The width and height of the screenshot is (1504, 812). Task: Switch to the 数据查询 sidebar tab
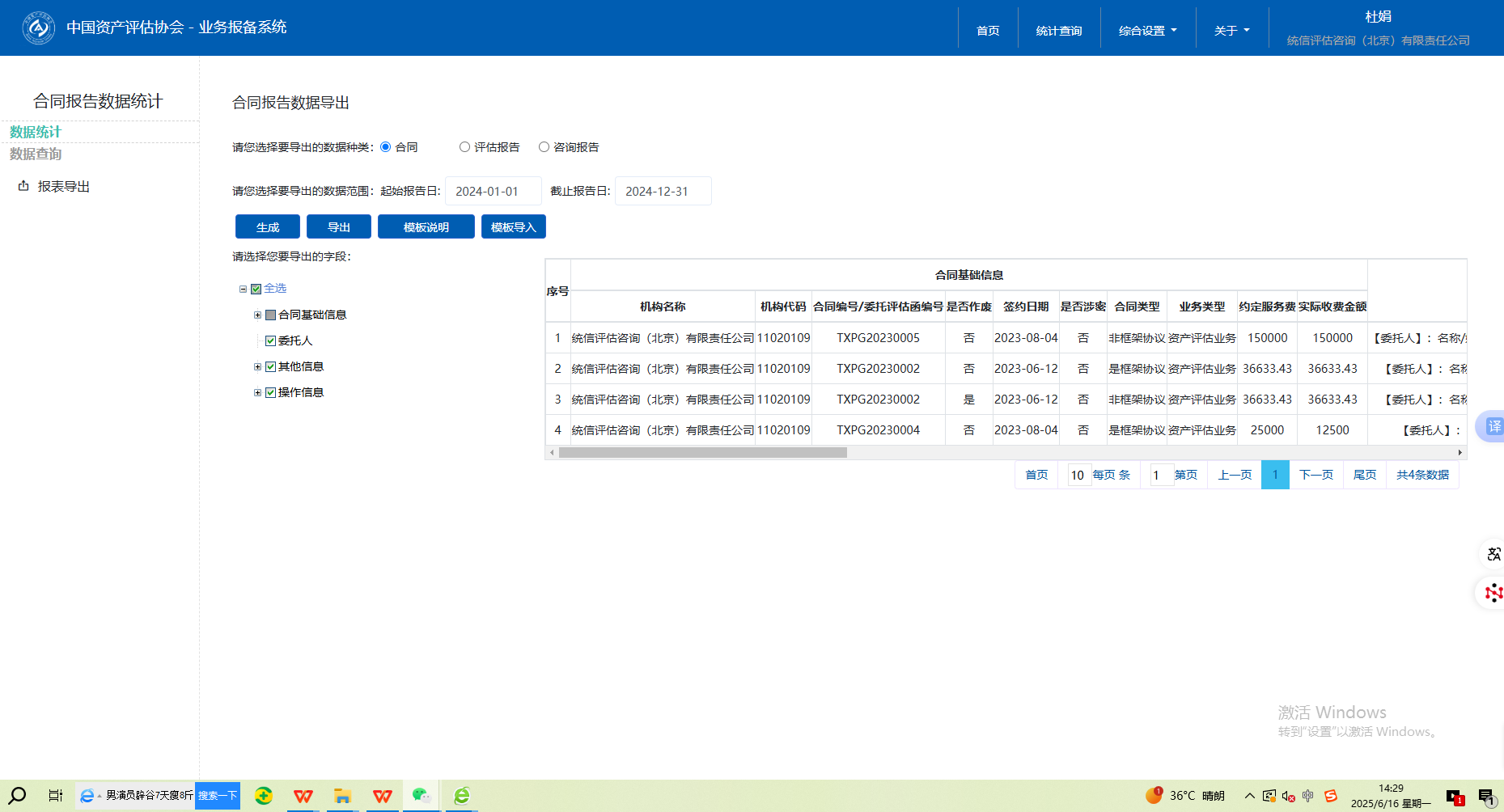(36, 154)
